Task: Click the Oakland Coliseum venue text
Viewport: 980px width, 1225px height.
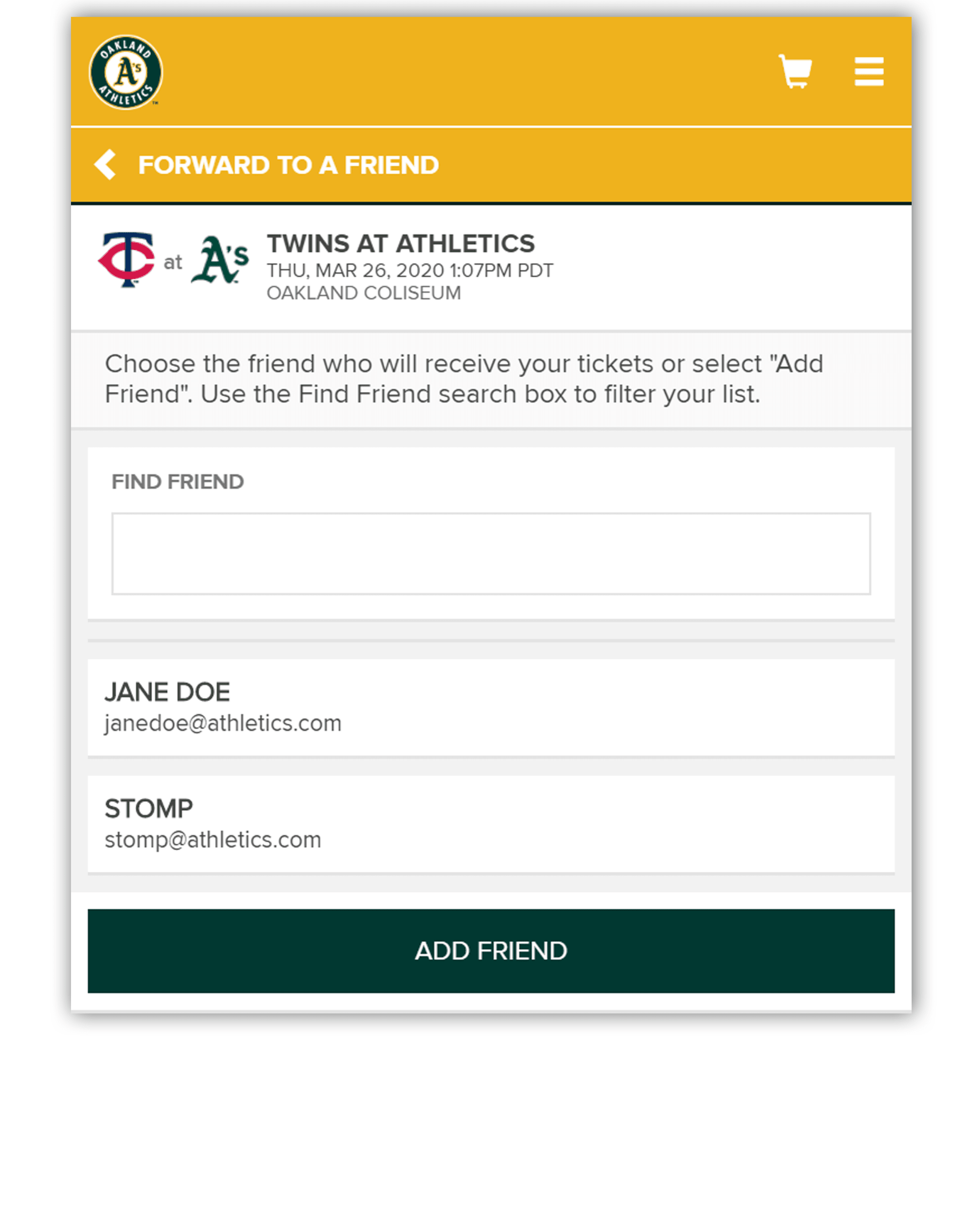Action: tap(364, 293)
